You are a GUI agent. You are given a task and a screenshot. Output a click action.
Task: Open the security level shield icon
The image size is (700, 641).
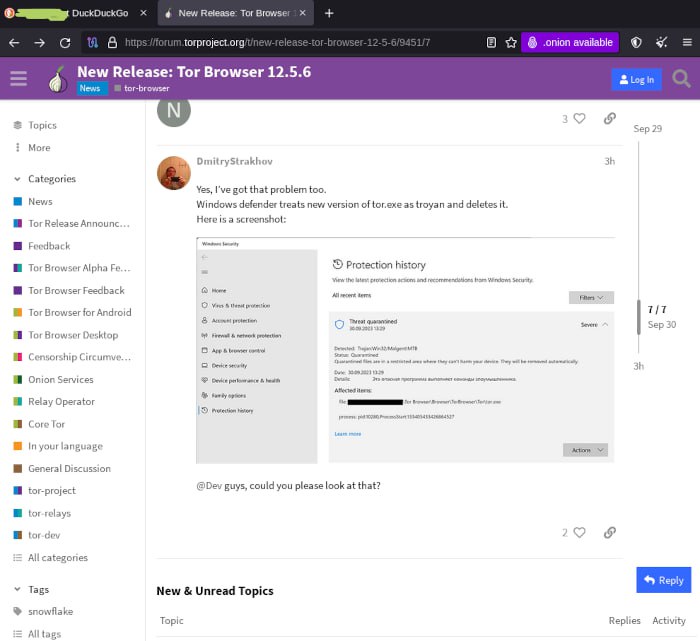tap(636, 42)
